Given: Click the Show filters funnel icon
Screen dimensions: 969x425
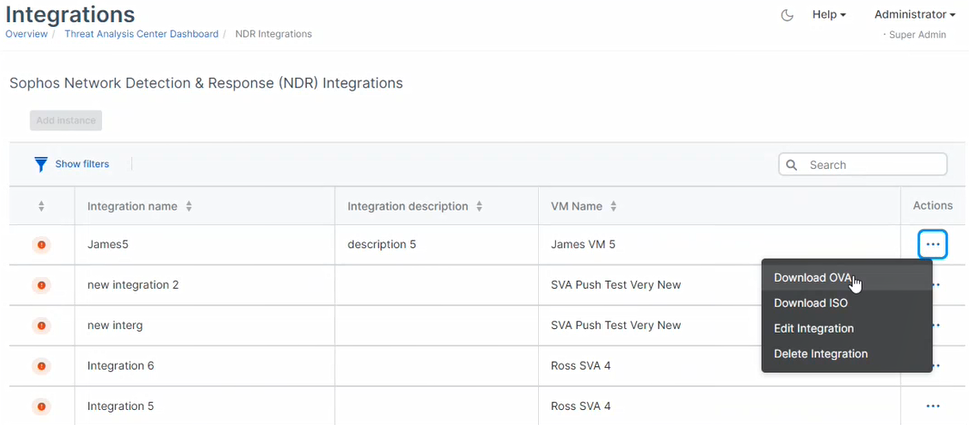Looking at the screenshot, I should coord(41,164).
